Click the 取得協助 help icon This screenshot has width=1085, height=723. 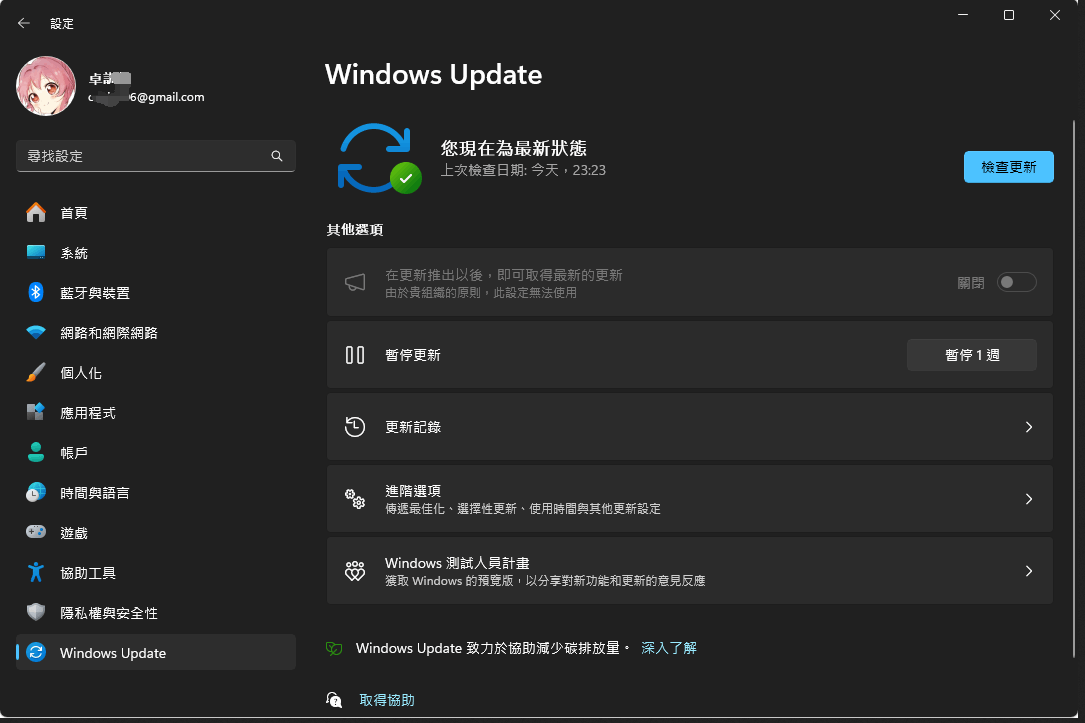pyautogui.click(x=334, y=700)
